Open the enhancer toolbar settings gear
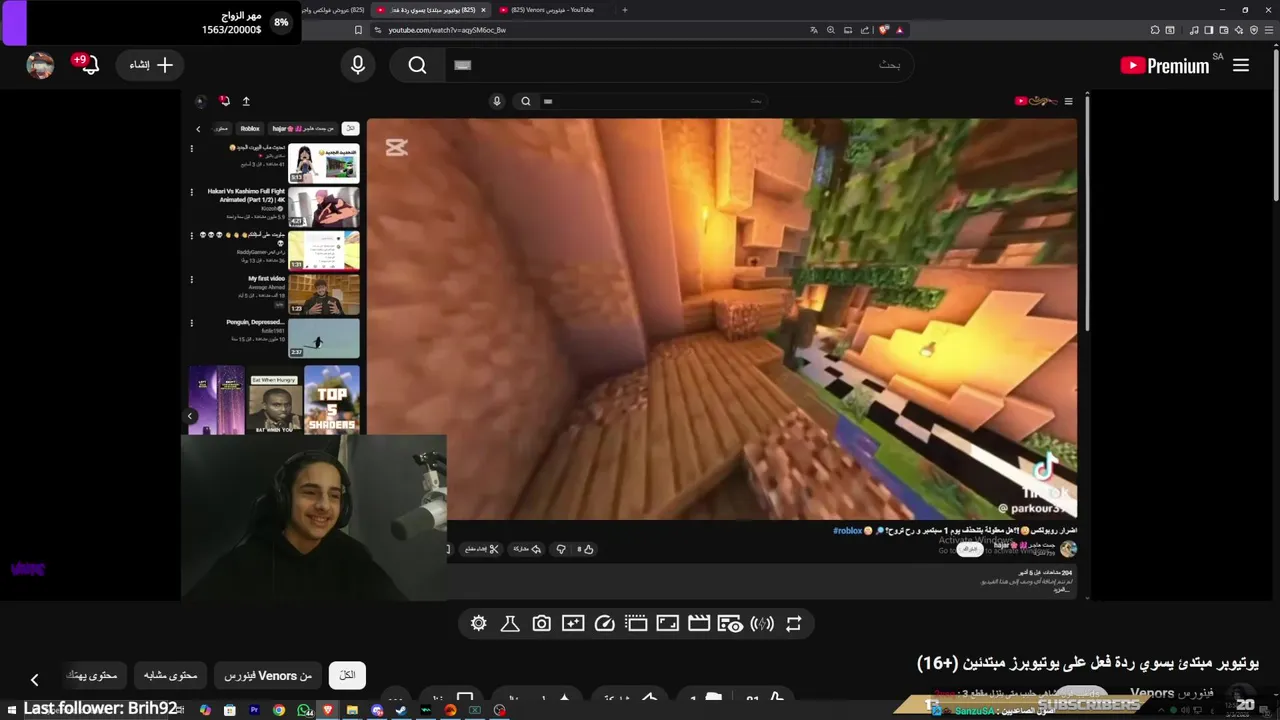Screen dimensions: 1280x720 (478, 623)
